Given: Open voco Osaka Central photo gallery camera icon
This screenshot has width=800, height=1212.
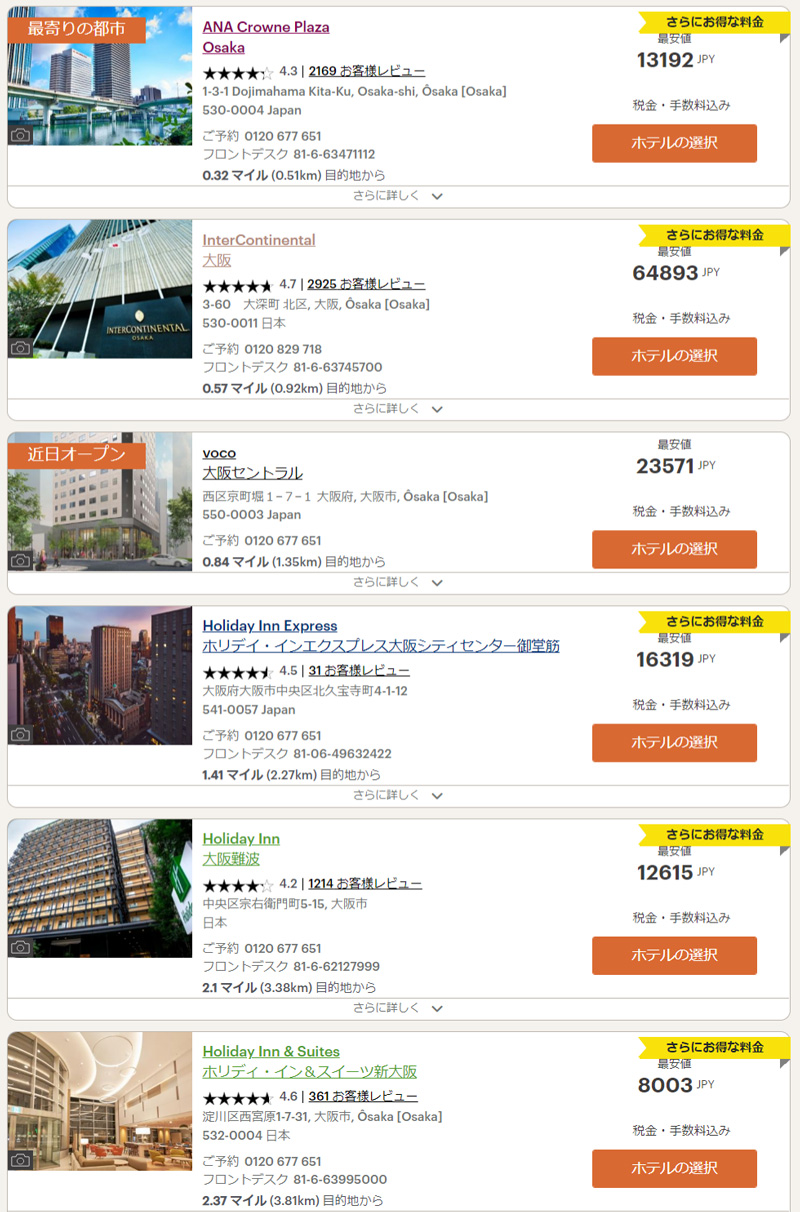Looking at the screenshot, I should (20, 561).
